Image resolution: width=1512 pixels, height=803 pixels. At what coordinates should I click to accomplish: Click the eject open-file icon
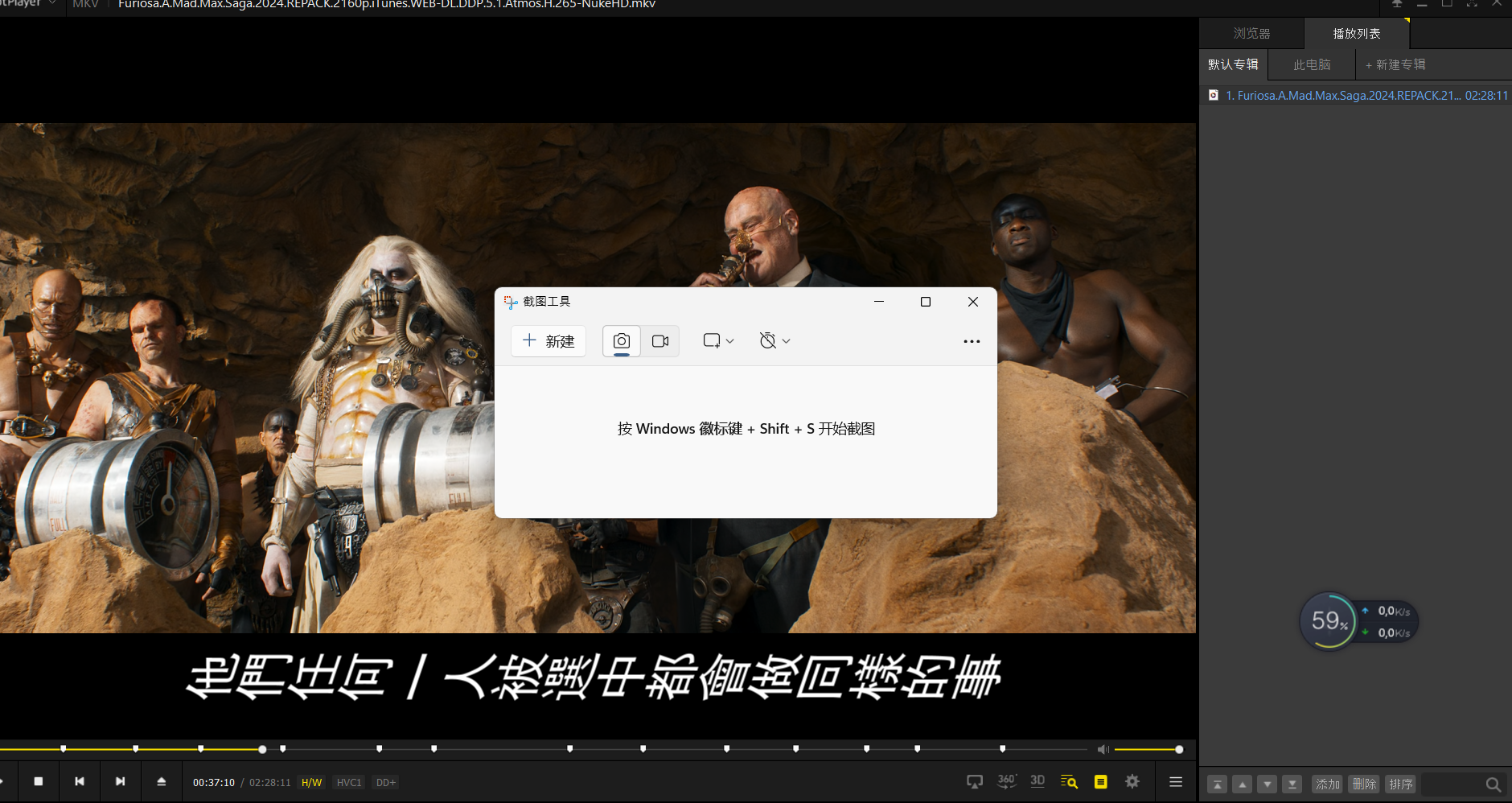[161, 781]
